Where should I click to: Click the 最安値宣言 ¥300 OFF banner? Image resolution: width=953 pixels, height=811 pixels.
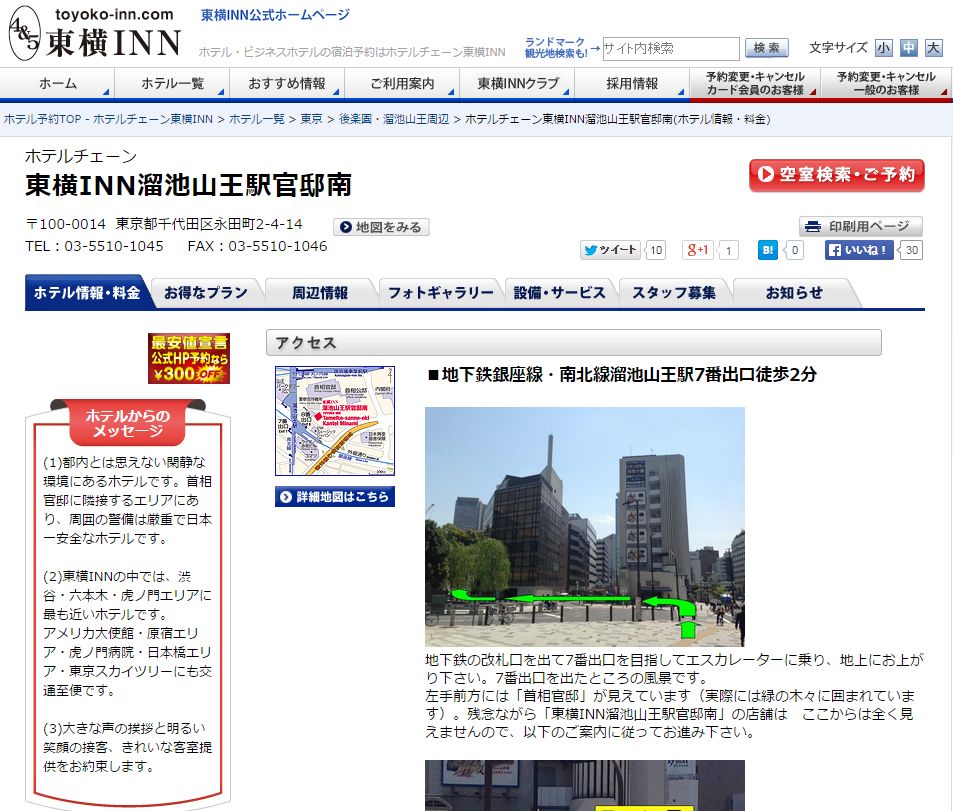(189, 358)
